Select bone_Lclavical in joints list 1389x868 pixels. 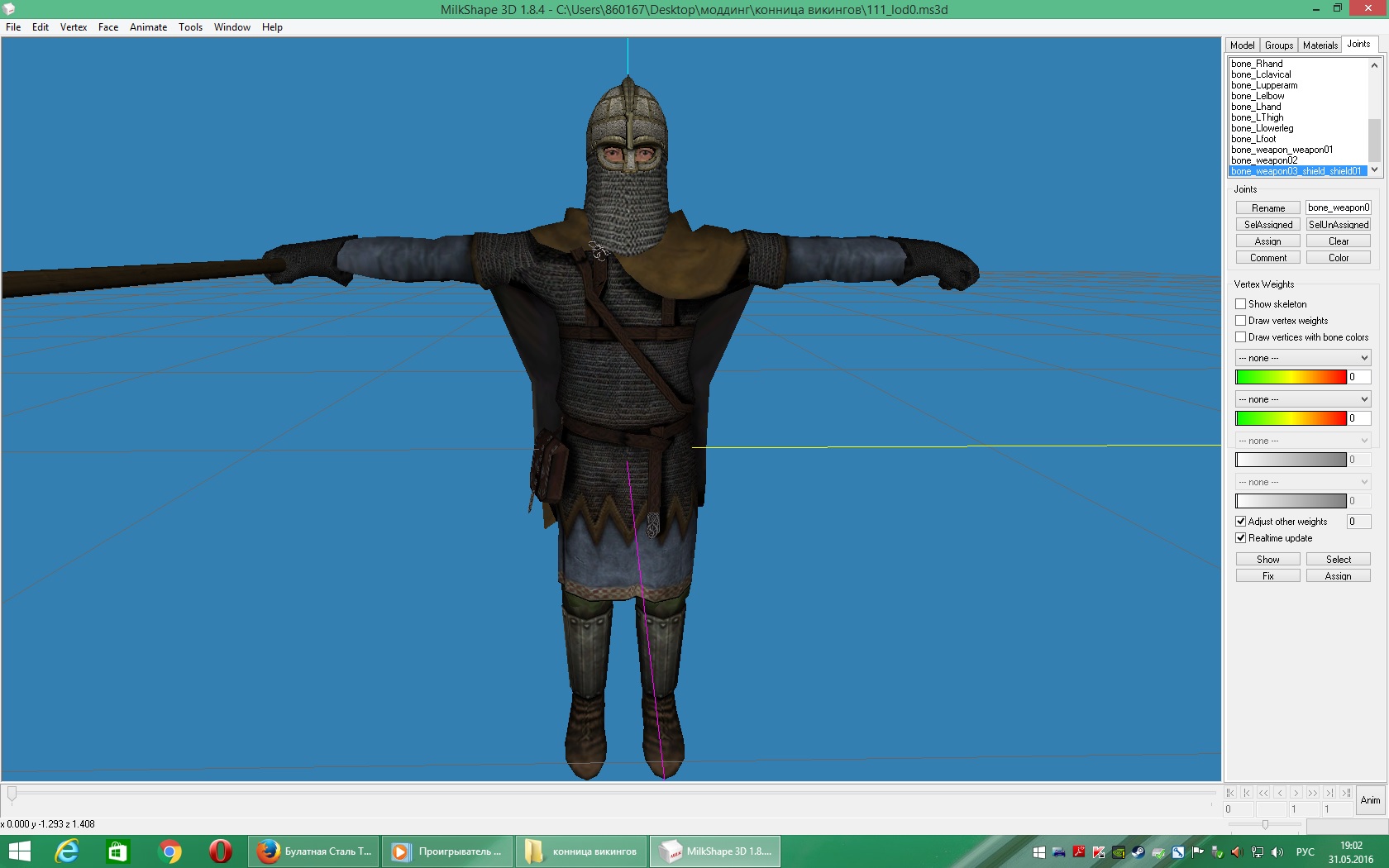1298,74
